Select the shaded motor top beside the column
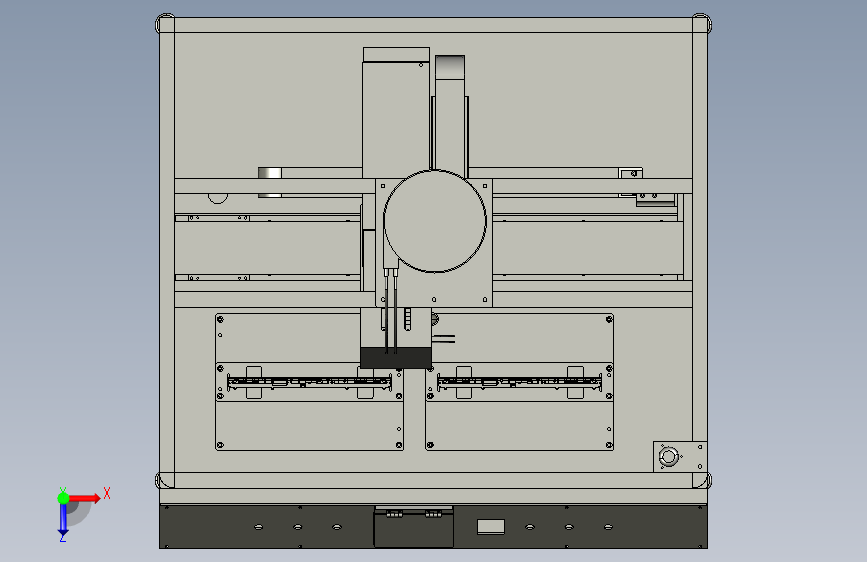Image resolution: width=867 pixels, height=562 pixels. click(x=450, y=67)
